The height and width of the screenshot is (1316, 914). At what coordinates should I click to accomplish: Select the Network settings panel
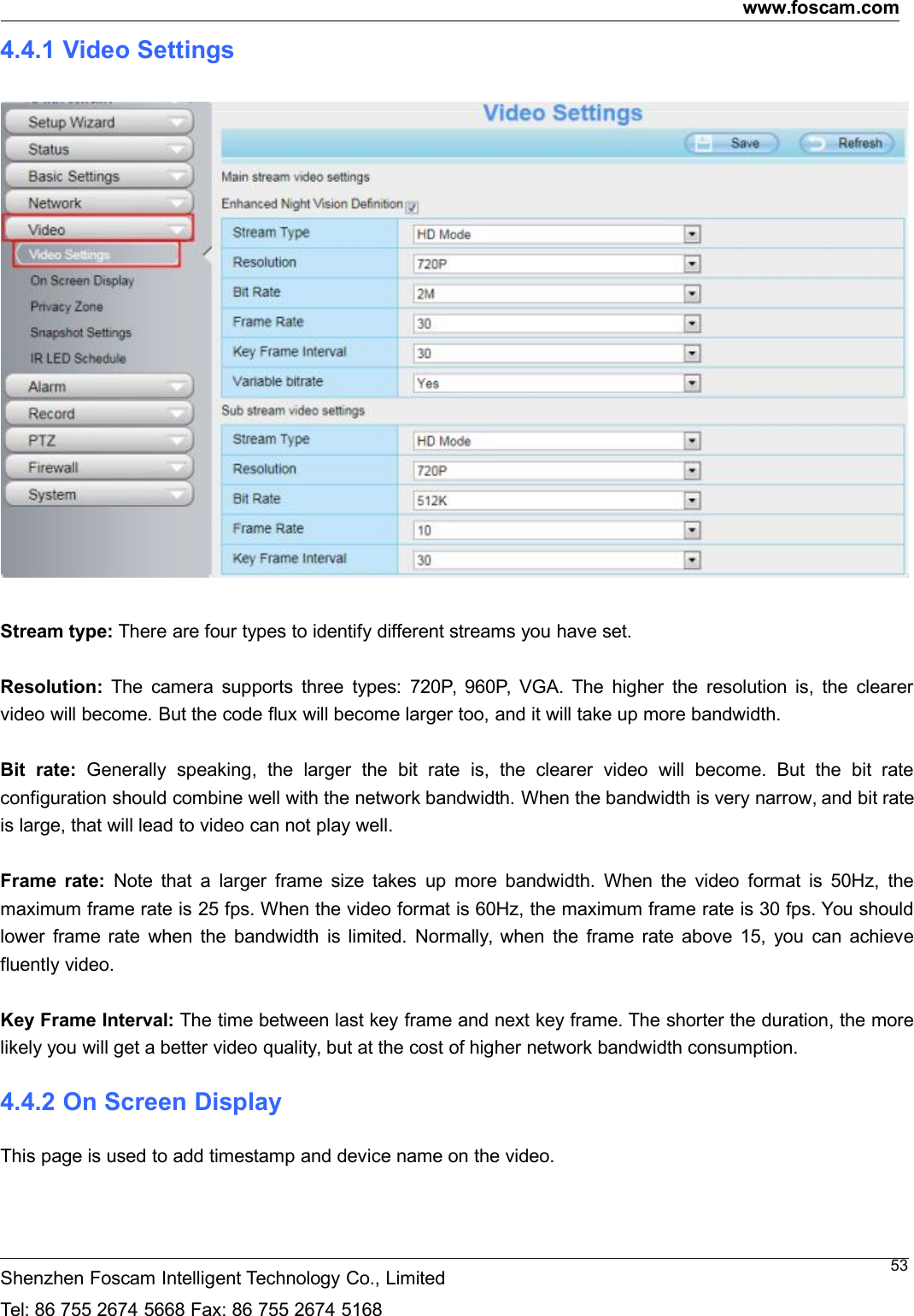98,203
